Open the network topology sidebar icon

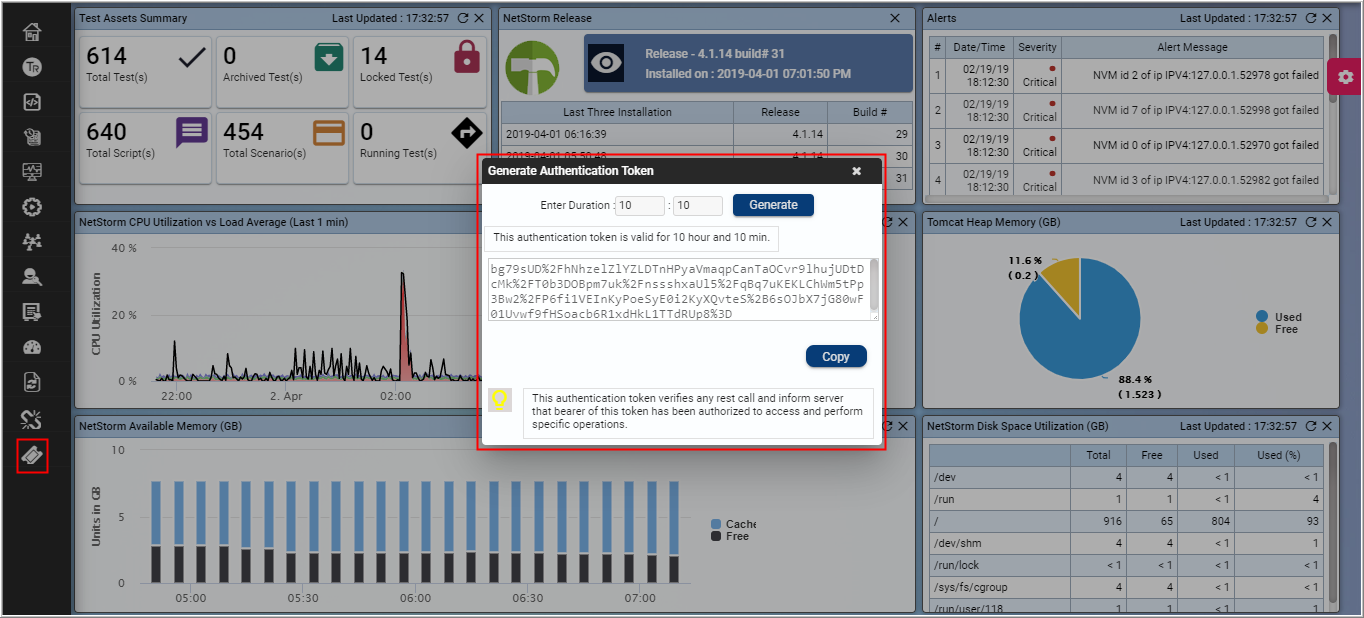coord(32,242)
